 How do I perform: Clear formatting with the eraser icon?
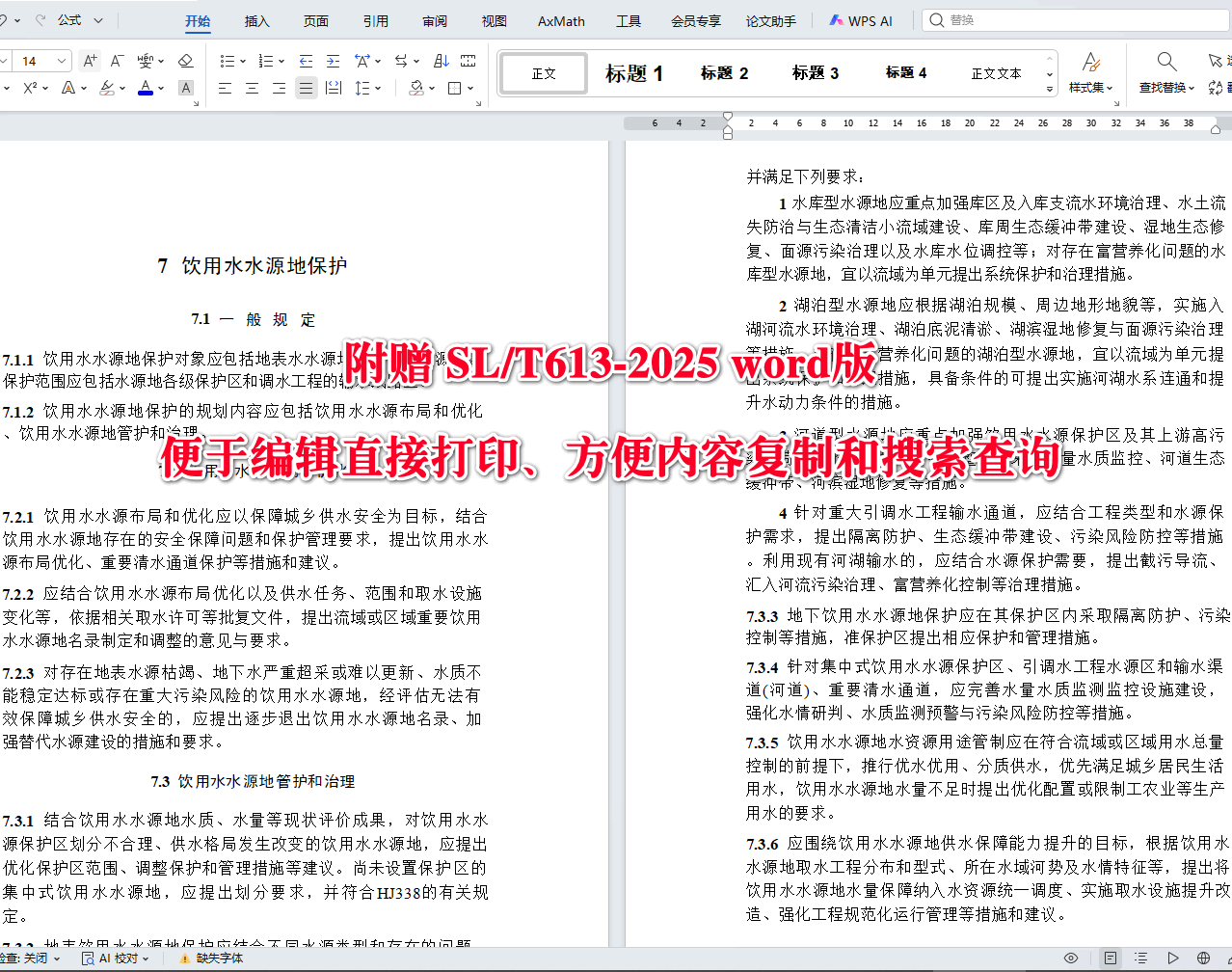(x=185, y=61)
